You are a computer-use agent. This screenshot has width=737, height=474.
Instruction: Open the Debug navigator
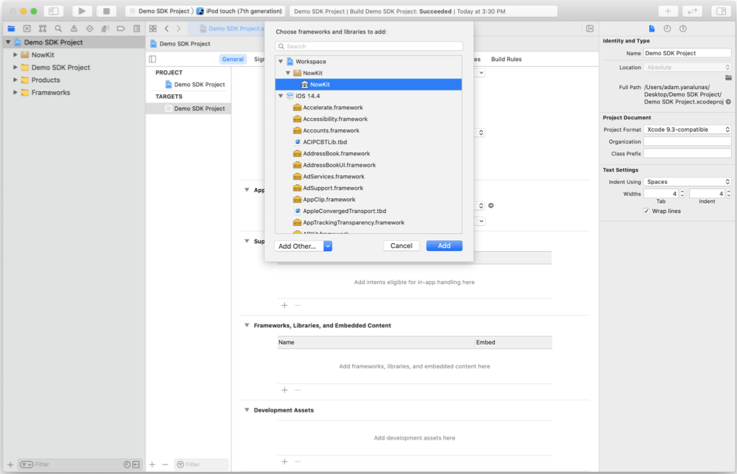pyautogui.click(x=105, y=29)
